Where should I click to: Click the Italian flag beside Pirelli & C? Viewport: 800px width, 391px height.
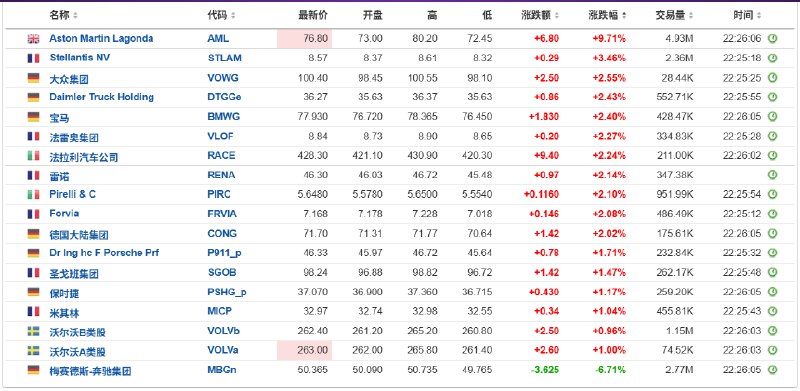33,194
